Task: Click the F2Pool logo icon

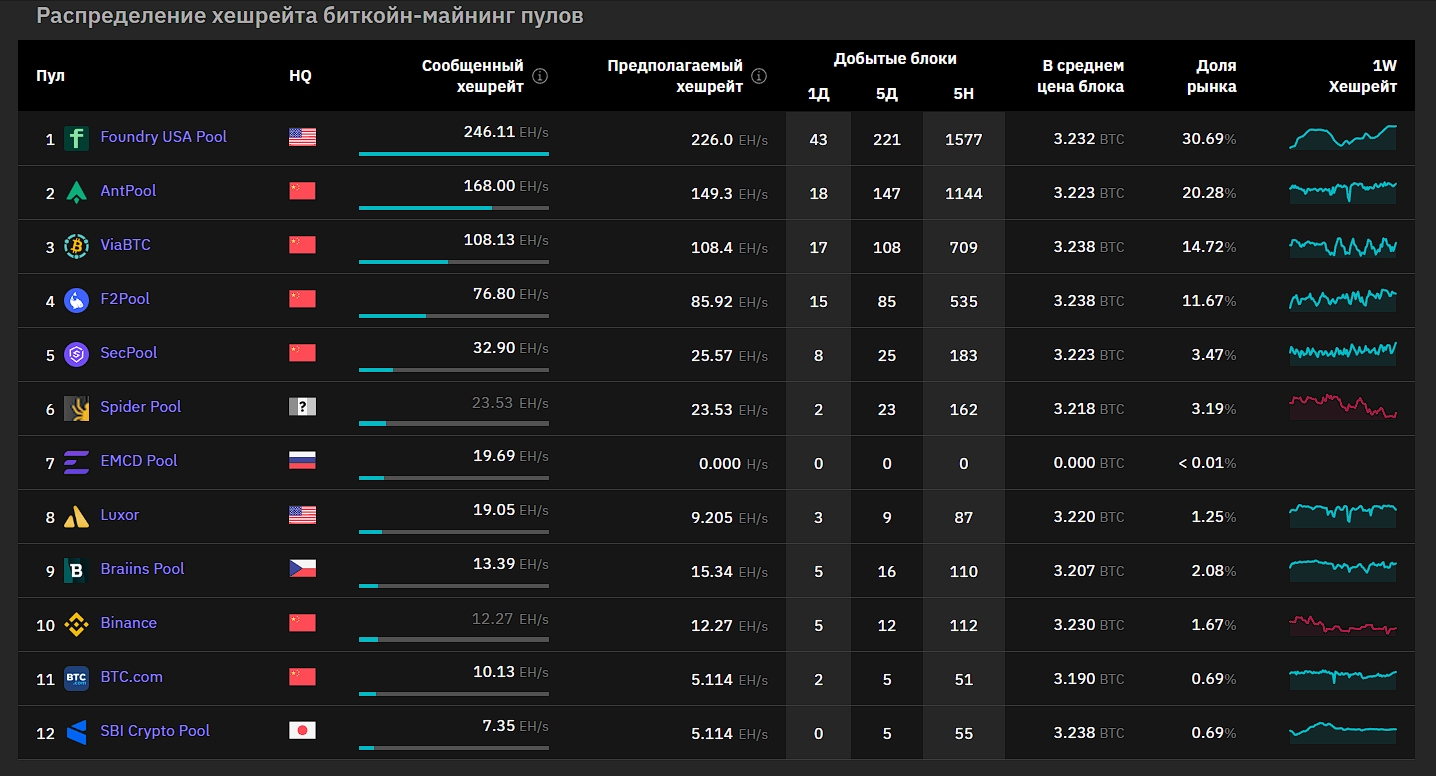Action: click(x=76, y=300)
